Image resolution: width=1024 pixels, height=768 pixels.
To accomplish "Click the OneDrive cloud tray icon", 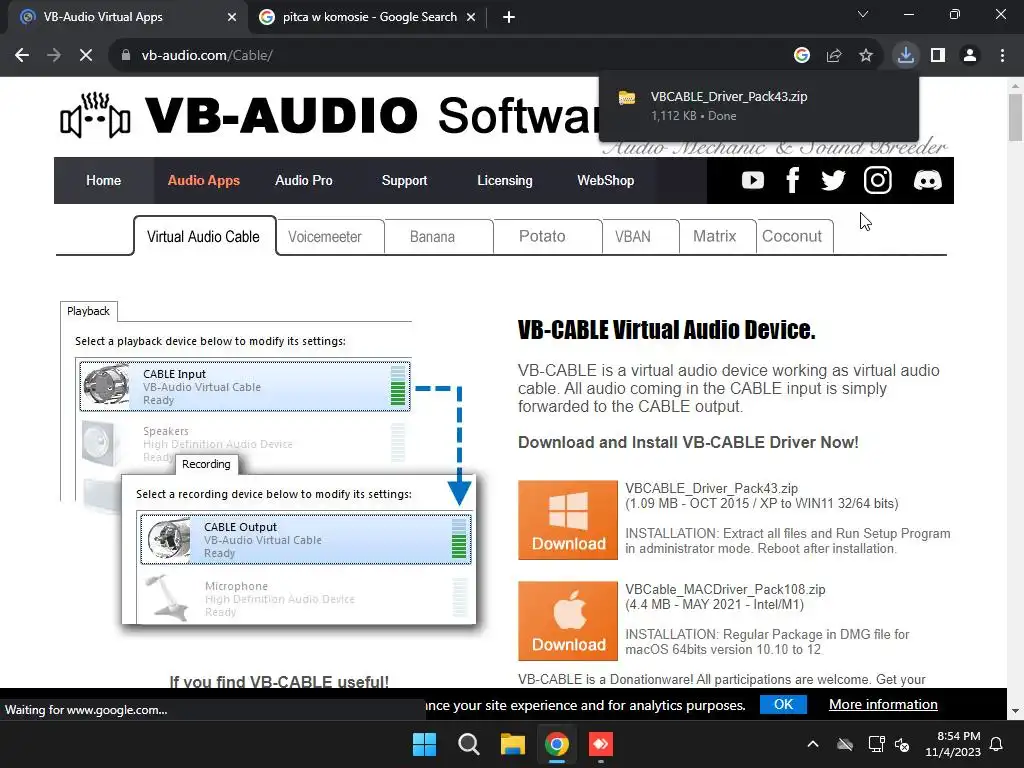I will click(x=845, y=744).
